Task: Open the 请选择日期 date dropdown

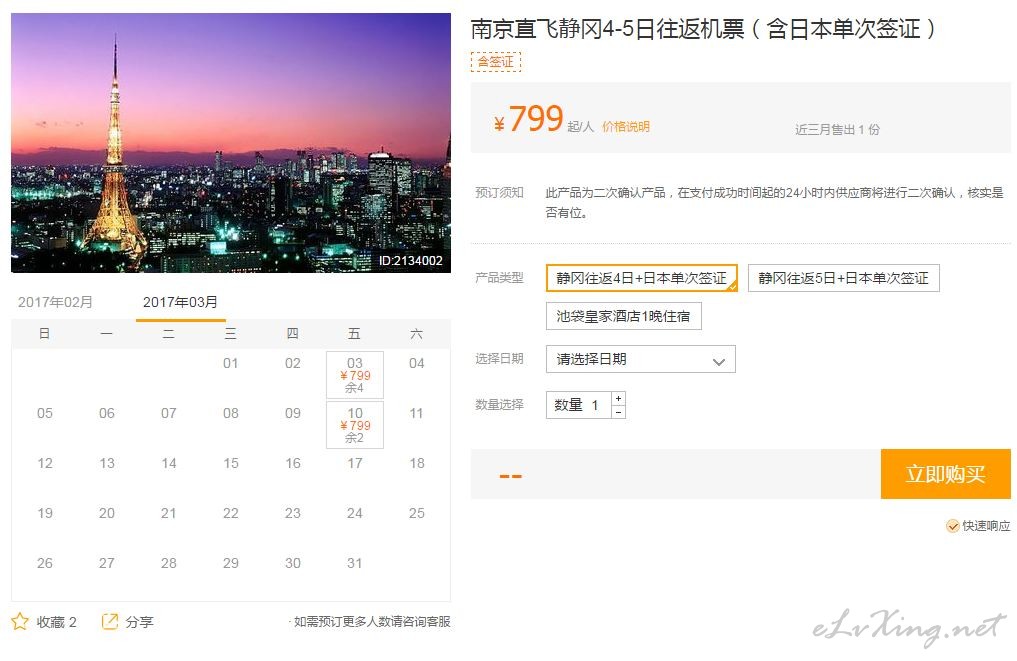Action: (640, 359)
